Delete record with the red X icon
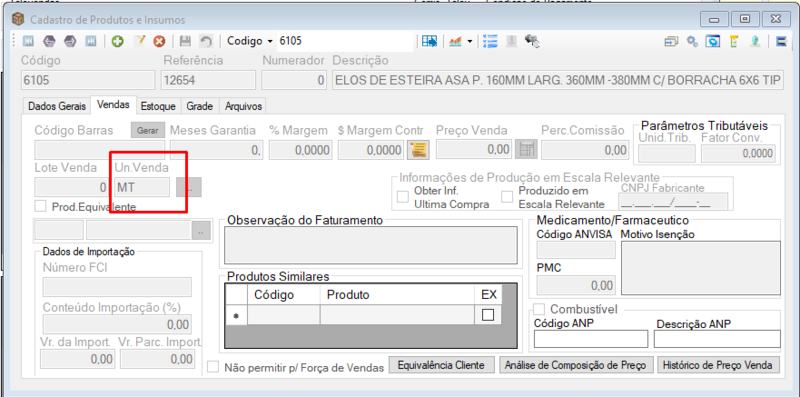The height and width of the screenshot is (397, 800). point(160,41)
